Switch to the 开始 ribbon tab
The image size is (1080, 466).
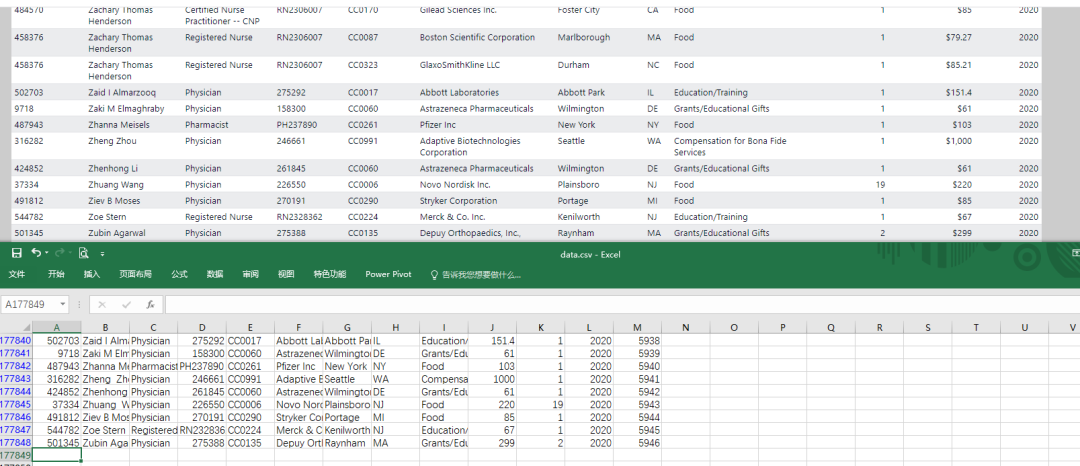click(56, 274)
